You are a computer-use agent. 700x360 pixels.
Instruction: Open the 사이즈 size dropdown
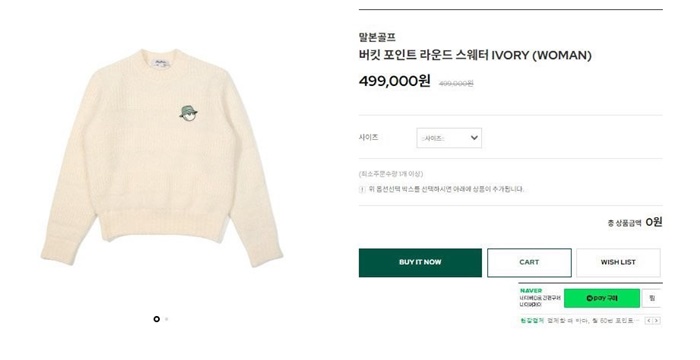click(x=449, y=138)
